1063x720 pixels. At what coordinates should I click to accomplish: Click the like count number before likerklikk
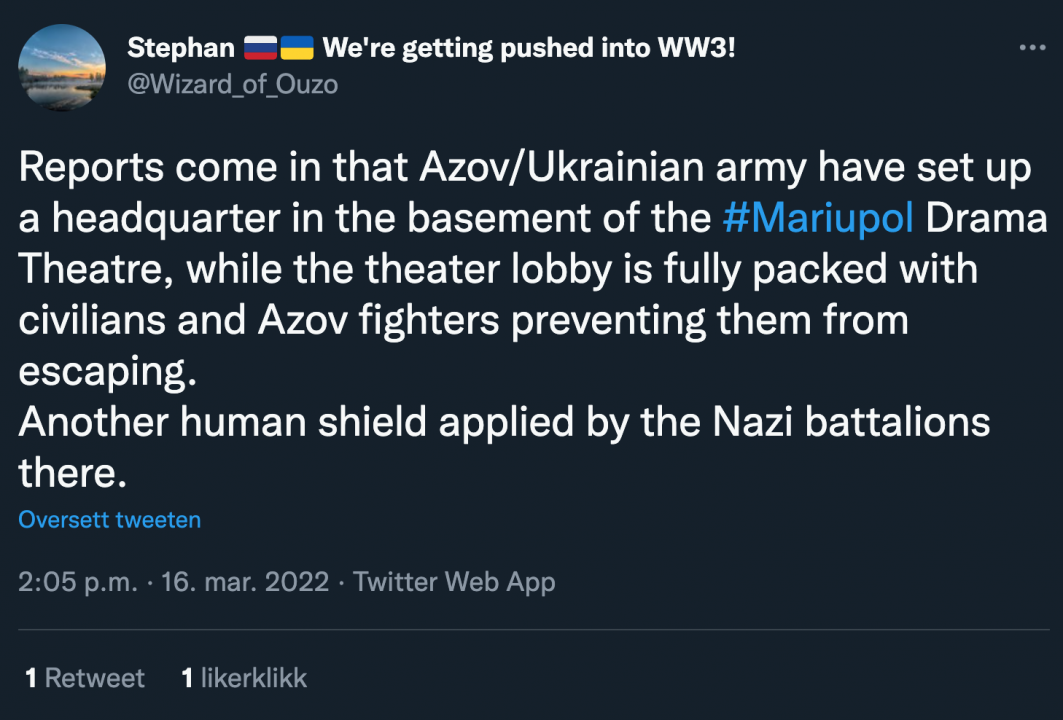pos(187,678)
